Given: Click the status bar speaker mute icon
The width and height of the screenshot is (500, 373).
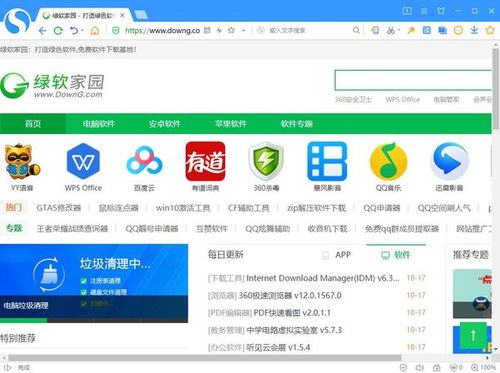Looking at the screenshot, I should tap(420, 368).
